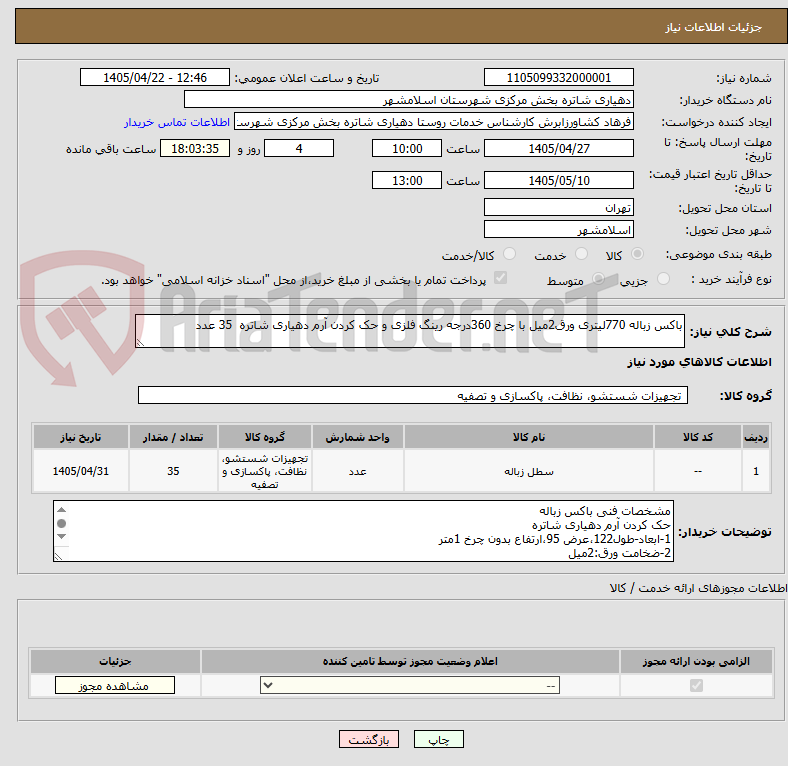Click the validity time field 13:00
The height and width of the screenshot is (766, 788).
pyautogui.click(x=407, y=180)
